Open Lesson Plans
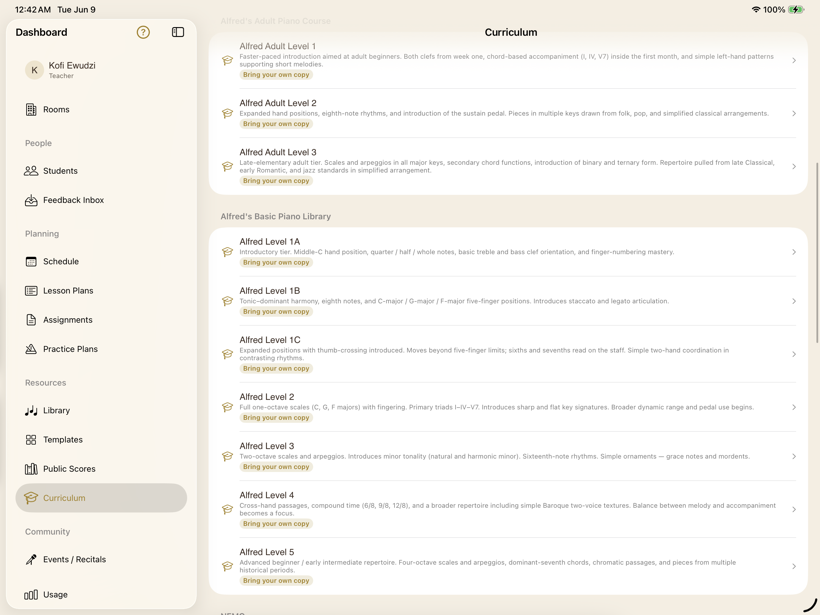 [x=101, y=291]
